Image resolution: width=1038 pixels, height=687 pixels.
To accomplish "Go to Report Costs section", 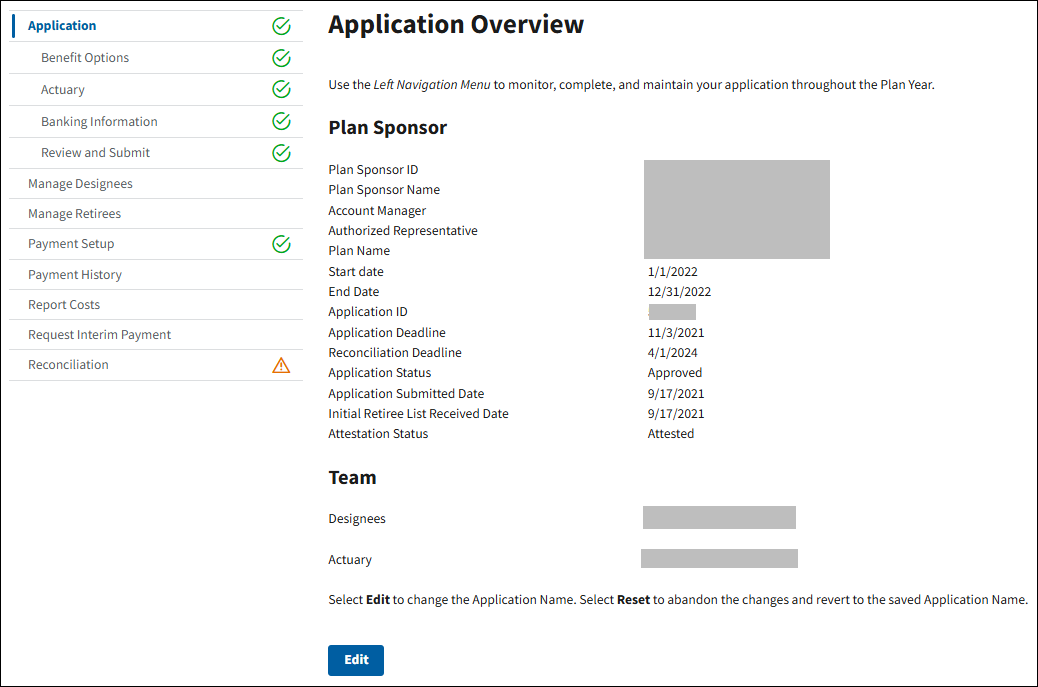I will [64, 305].
